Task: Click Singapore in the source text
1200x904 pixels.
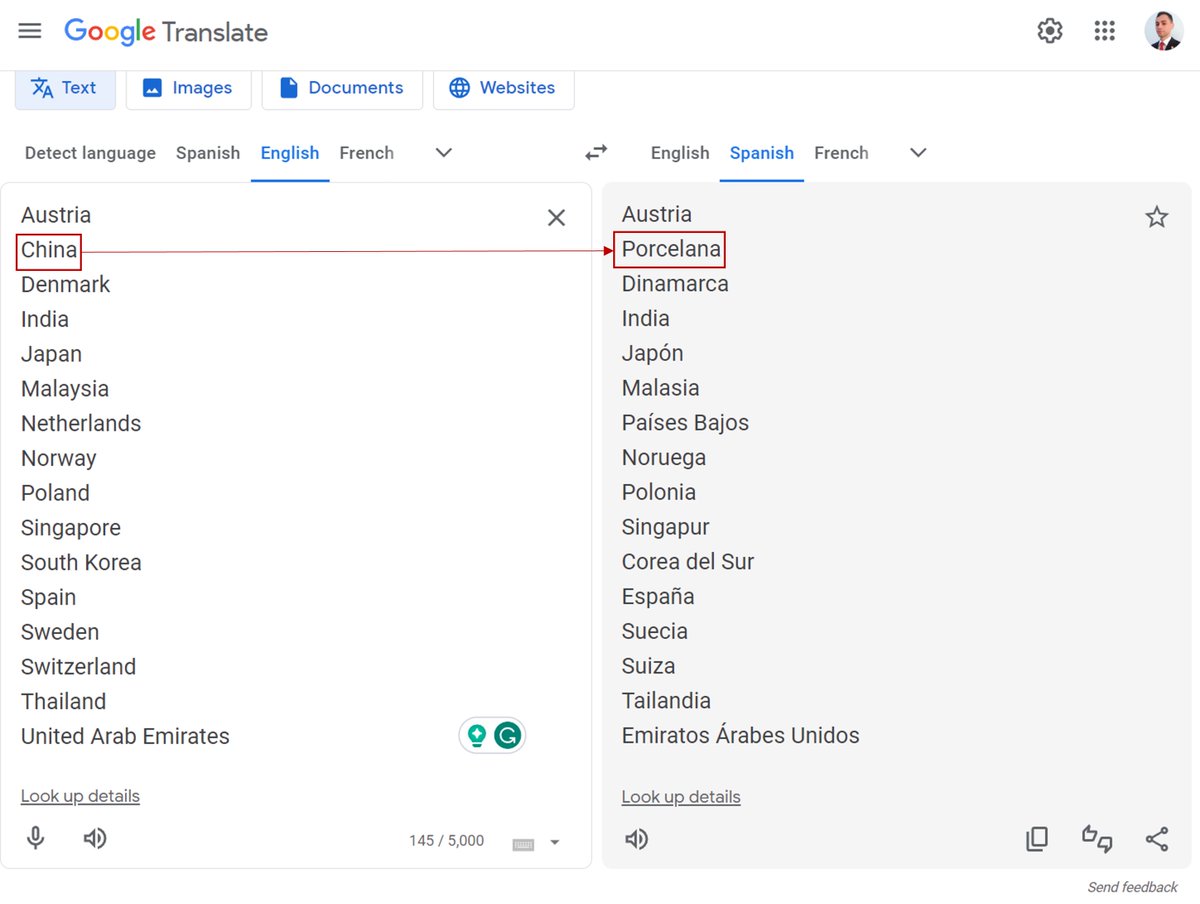Action: point(71,528)
